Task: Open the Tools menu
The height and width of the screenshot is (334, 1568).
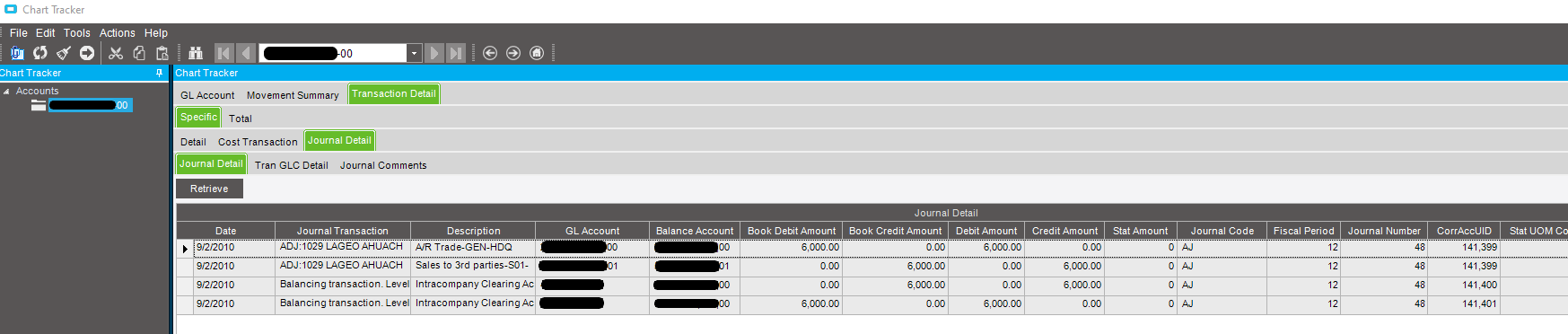Action: coord(77,32)
